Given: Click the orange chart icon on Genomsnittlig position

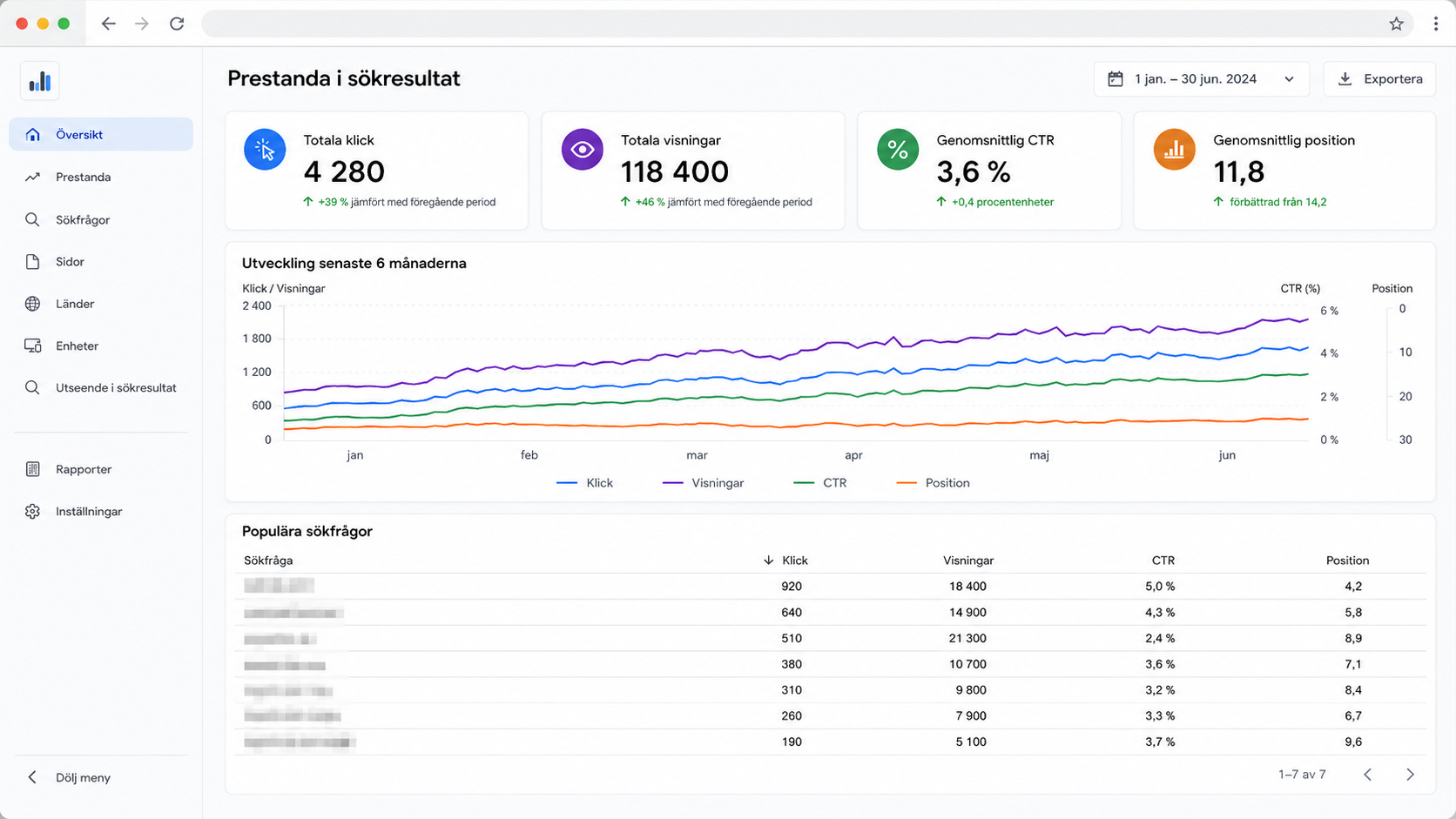Looking at the screenshot, I should point(1175,150).
